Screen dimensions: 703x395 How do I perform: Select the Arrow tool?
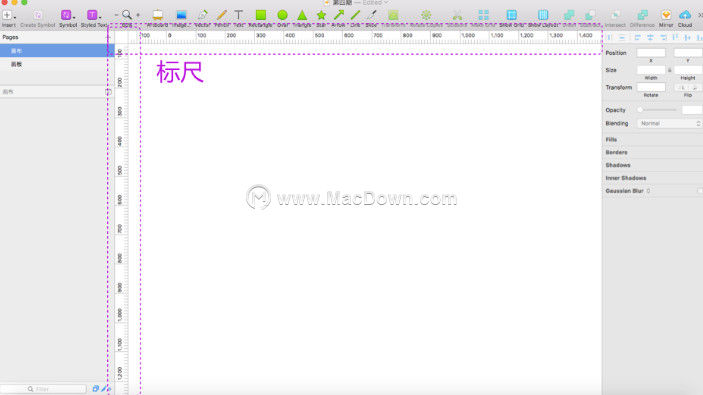point(339,15)
